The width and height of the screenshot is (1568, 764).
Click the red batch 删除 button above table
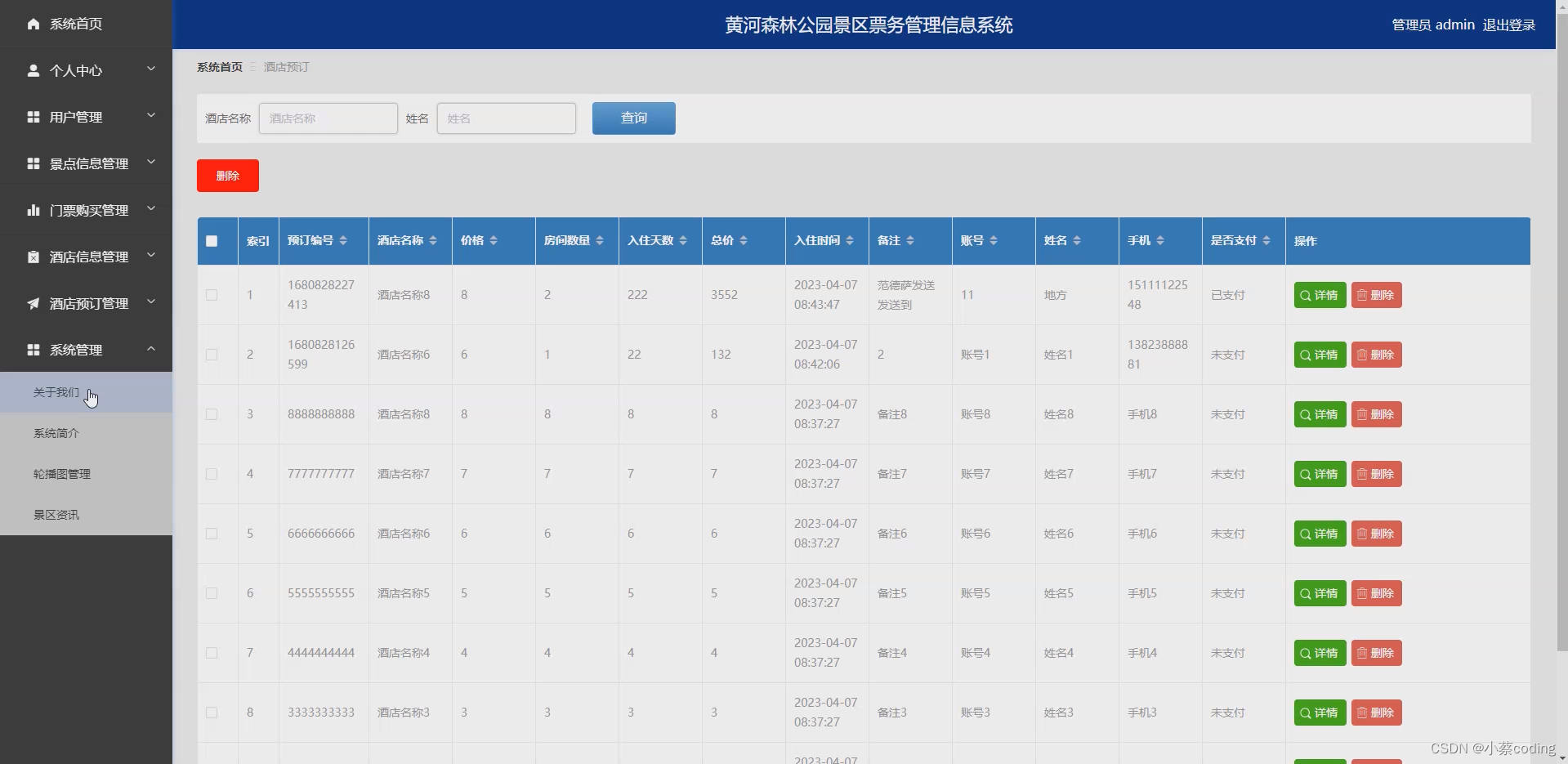[x=228, y=176]
